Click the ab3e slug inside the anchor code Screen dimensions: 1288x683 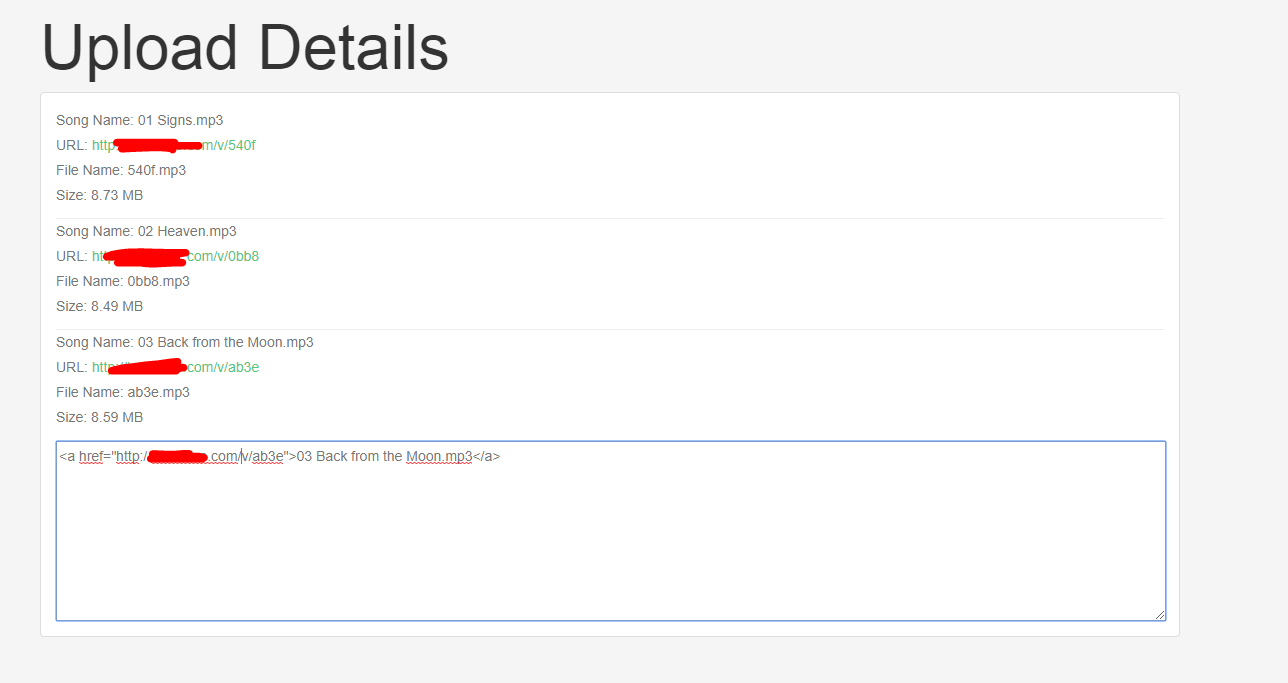pos(266,457)
